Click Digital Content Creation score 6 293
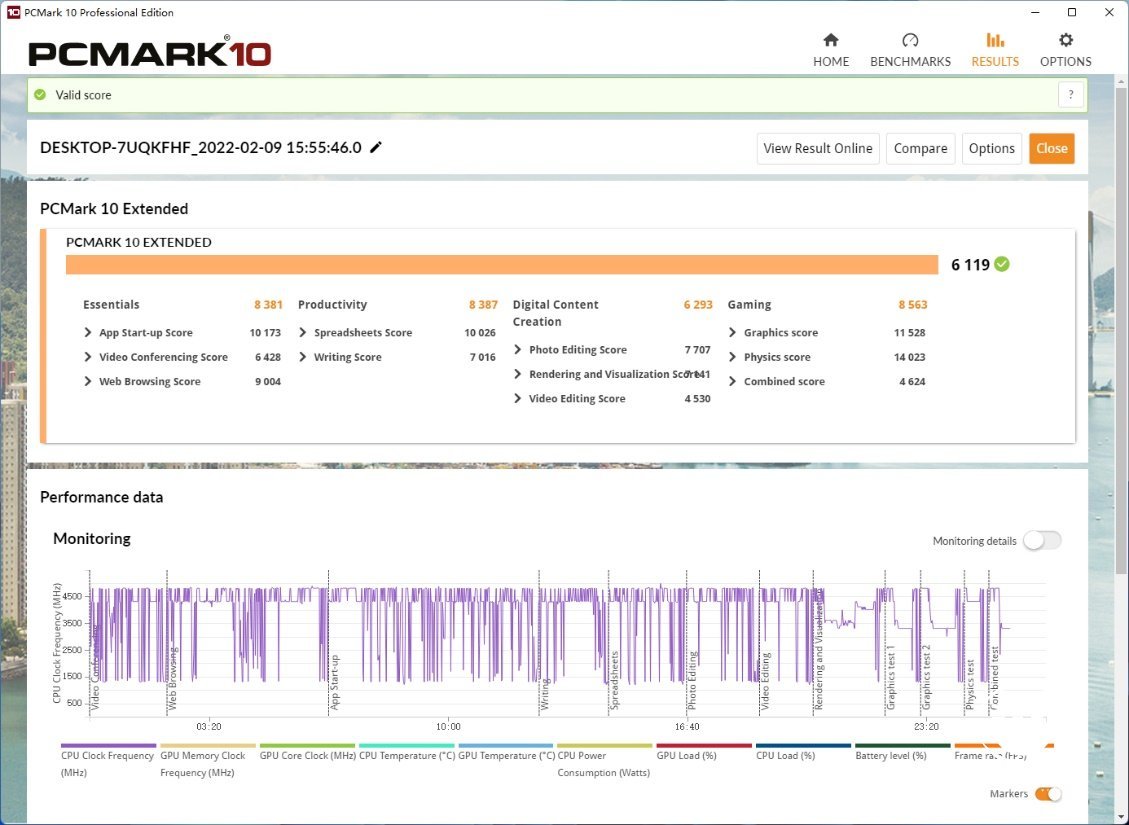 click(x=698, y=305)
